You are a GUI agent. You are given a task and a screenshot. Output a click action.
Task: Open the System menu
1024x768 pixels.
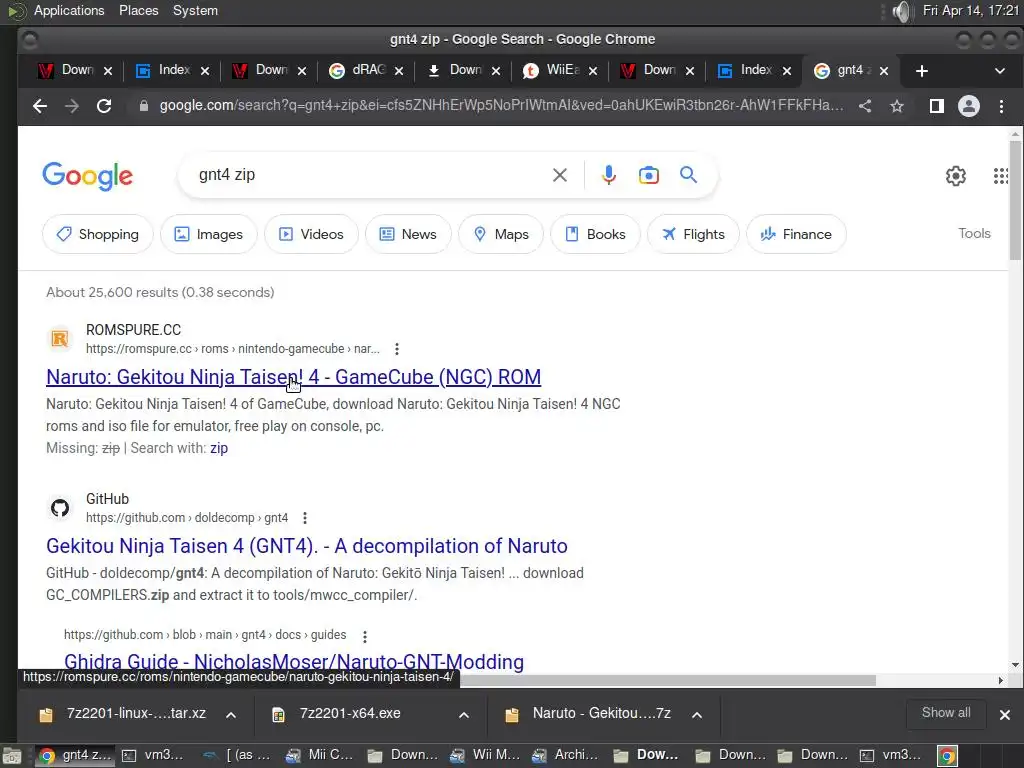coord(195,10)
